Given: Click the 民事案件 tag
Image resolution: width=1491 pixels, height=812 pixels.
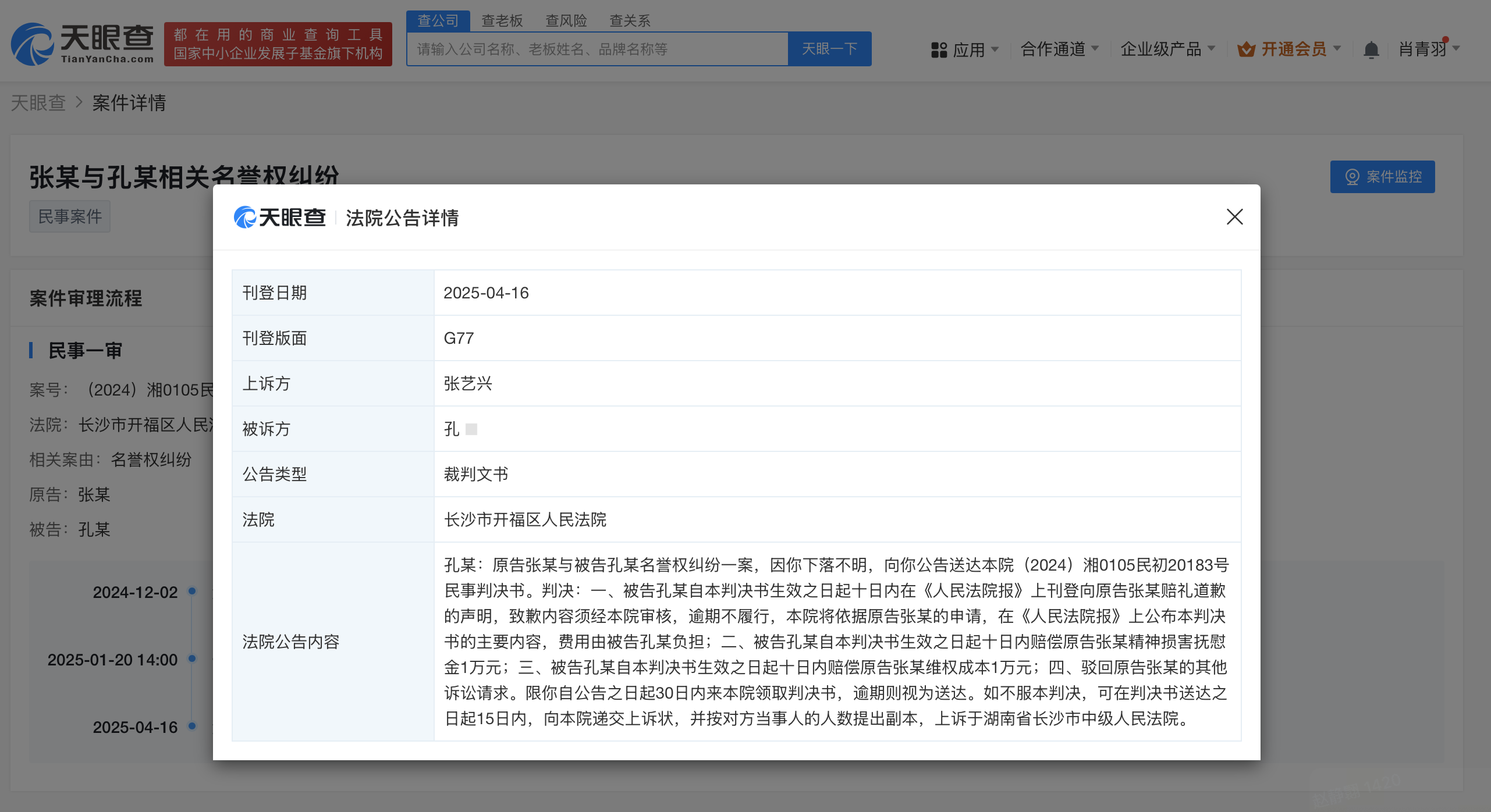Looking at the screenshot, I should (x=70, y=217).
